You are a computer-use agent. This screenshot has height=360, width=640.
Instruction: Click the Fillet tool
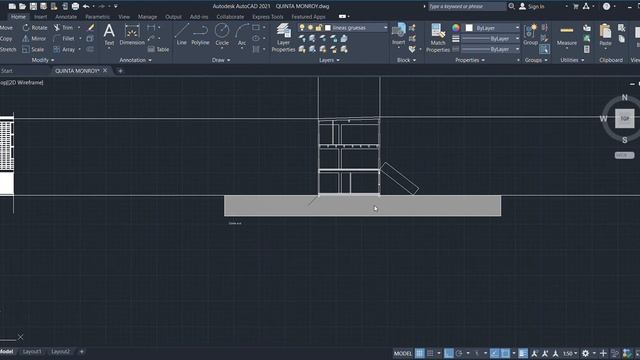64,38
